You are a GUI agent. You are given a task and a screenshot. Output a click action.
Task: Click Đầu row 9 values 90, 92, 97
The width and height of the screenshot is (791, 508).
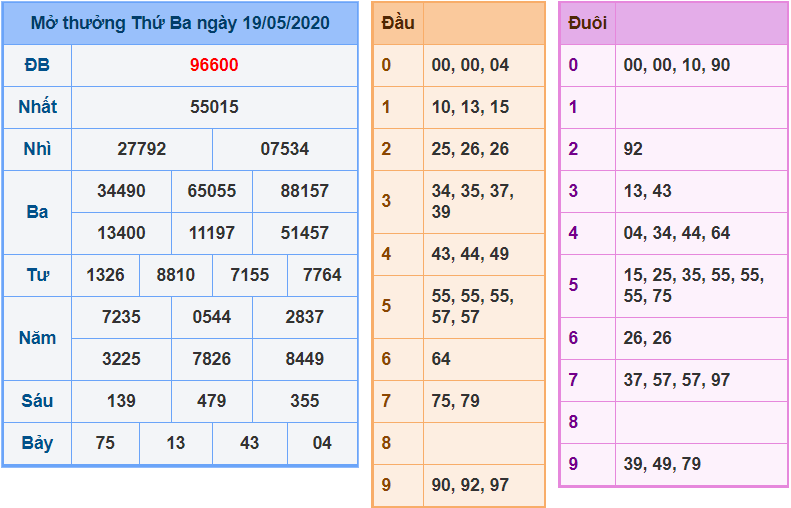pyautogui.click(x=470, y=485)
